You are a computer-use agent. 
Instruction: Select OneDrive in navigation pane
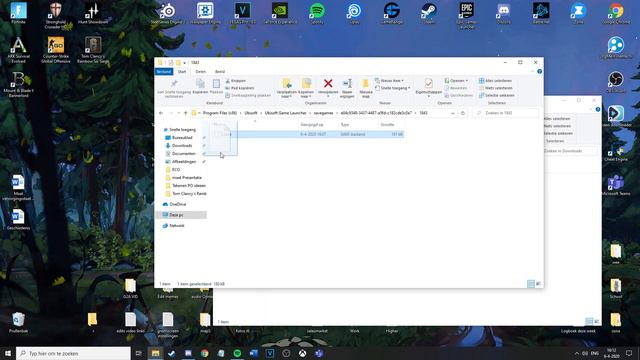pyautogui.click(x=178, y=204)
